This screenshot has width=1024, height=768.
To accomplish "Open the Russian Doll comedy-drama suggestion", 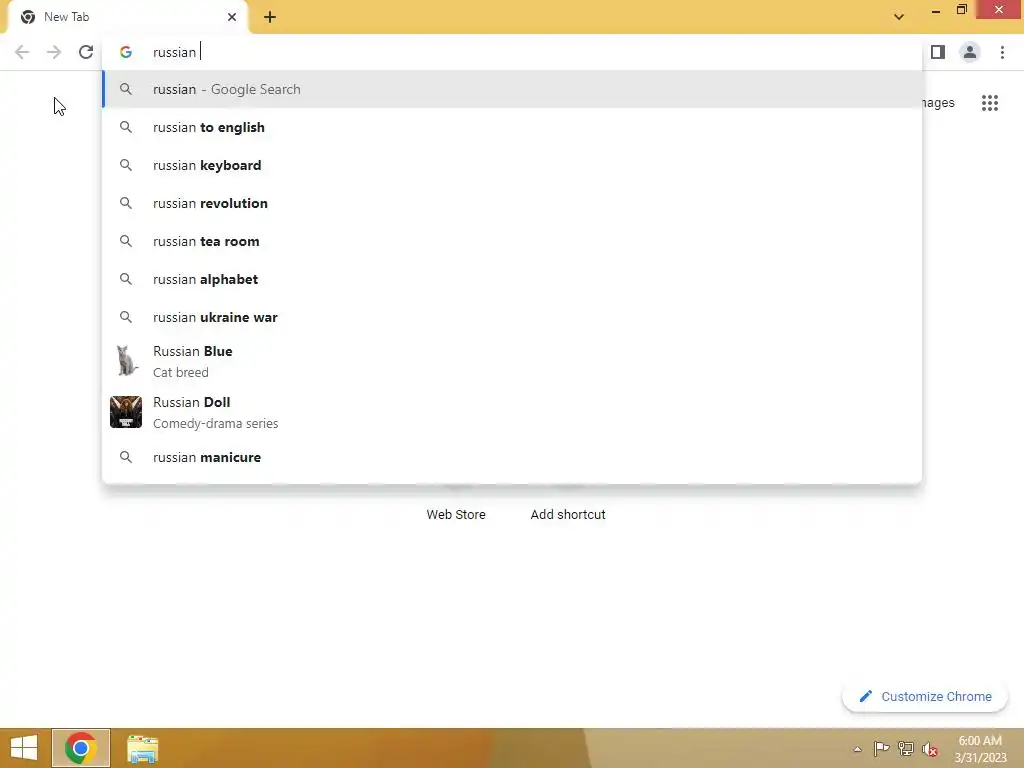I will tap(513, 412).
